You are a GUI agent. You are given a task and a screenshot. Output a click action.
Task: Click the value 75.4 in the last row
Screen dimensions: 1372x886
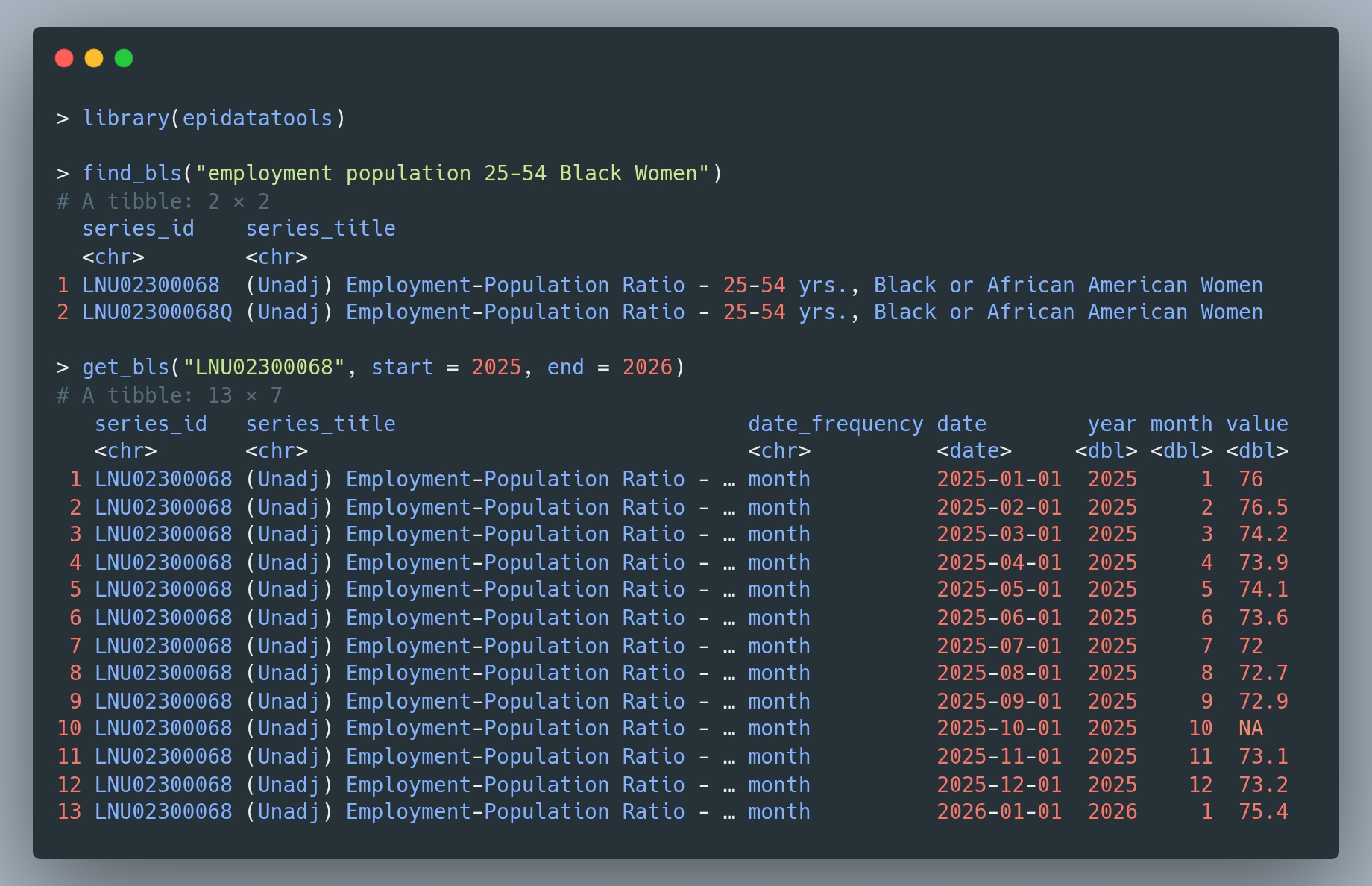point(1263,811)
